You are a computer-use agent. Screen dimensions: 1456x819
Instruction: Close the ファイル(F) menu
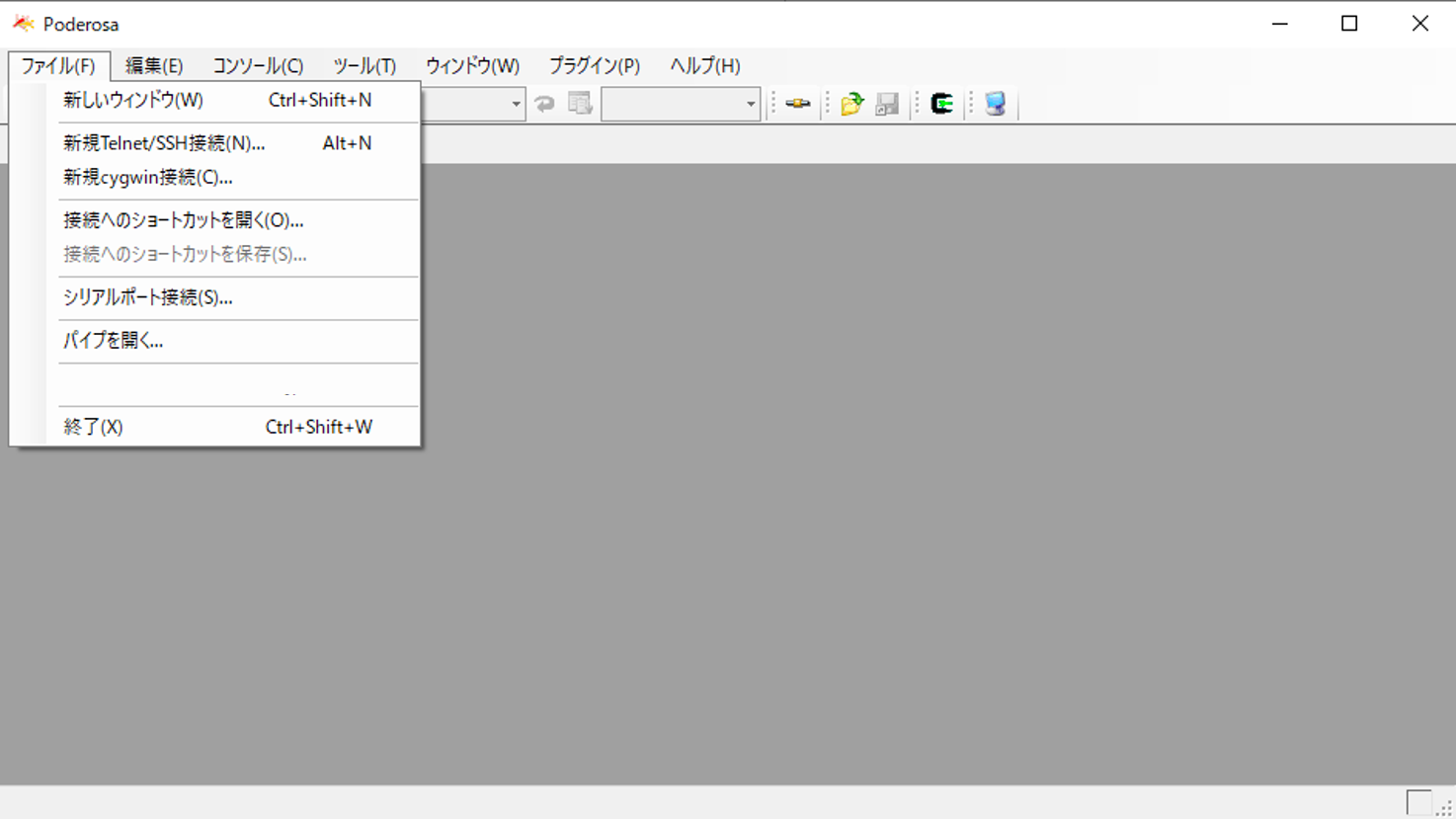tap(58, 66)
